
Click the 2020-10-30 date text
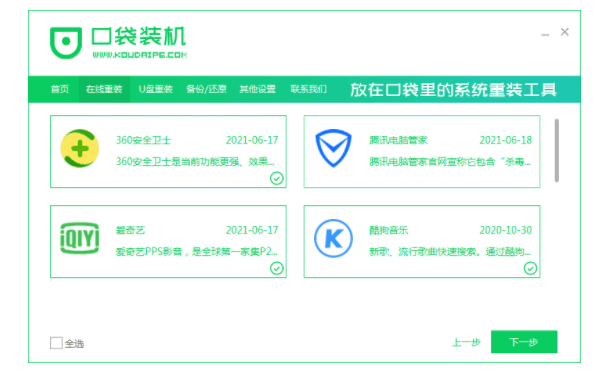[506, 230]
